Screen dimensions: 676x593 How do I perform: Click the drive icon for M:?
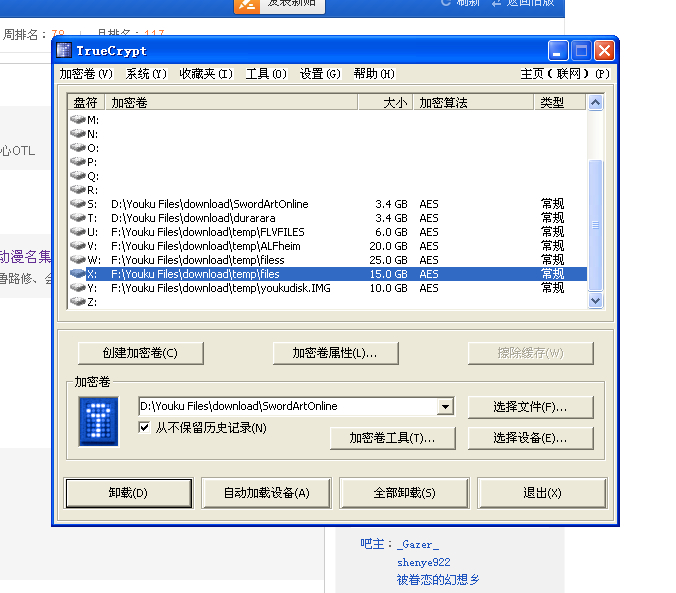coord(78,119)
